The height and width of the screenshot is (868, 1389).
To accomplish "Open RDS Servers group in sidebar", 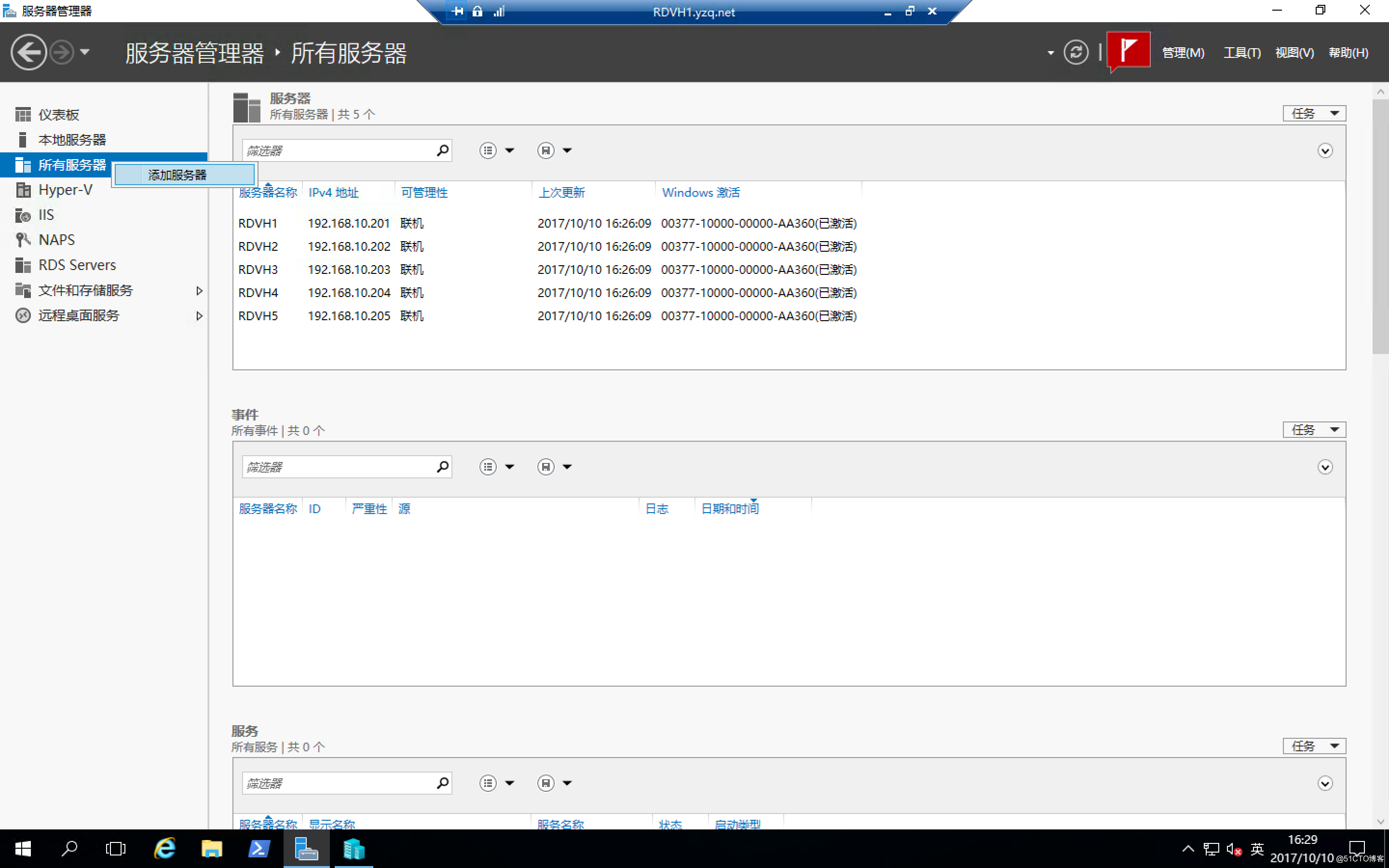I will [x=77, y=265].
